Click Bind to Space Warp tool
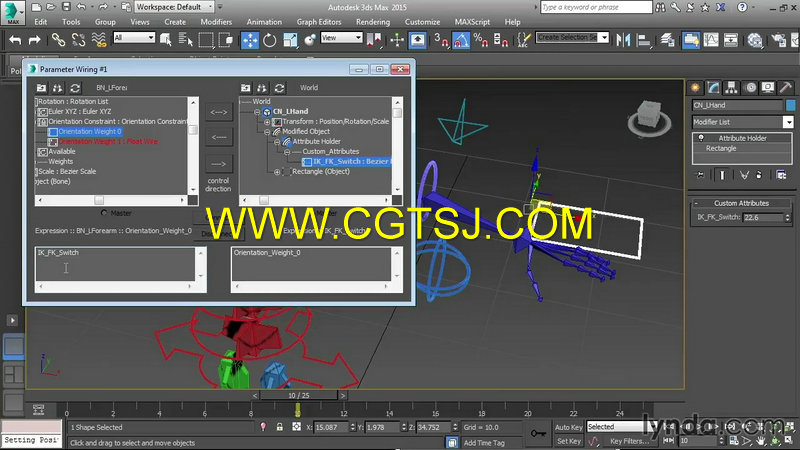800x450 pixels. 98,40
